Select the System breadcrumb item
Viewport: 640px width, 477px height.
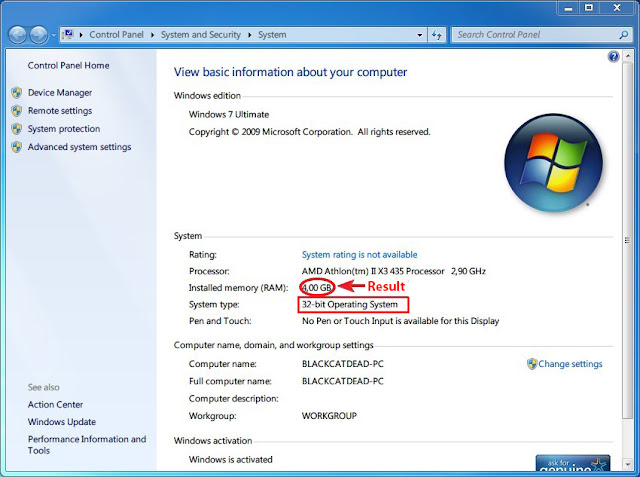pyautogui.click(x=272, y=35)
